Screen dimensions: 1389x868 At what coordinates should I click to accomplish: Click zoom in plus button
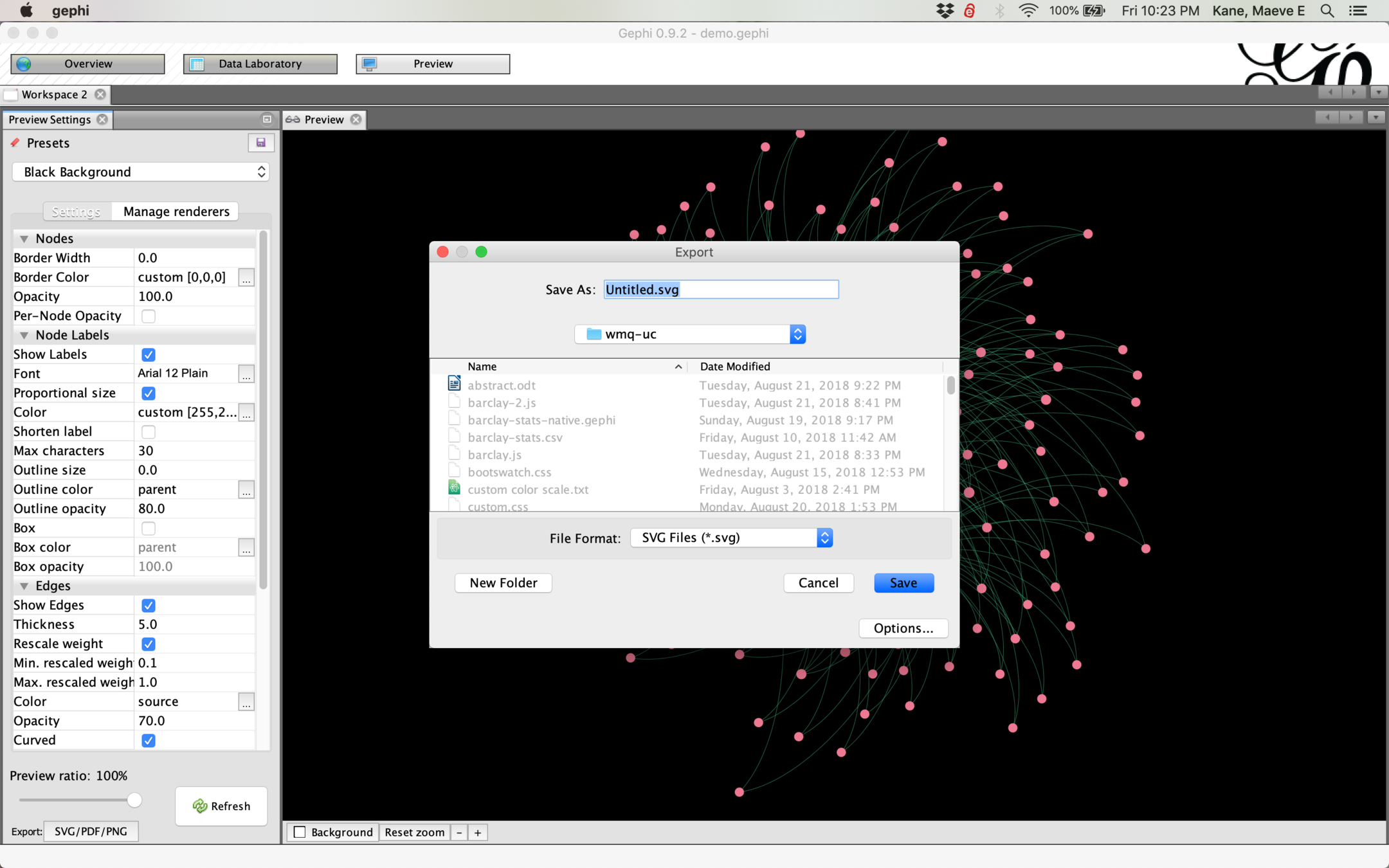click(x=478, y=833)
